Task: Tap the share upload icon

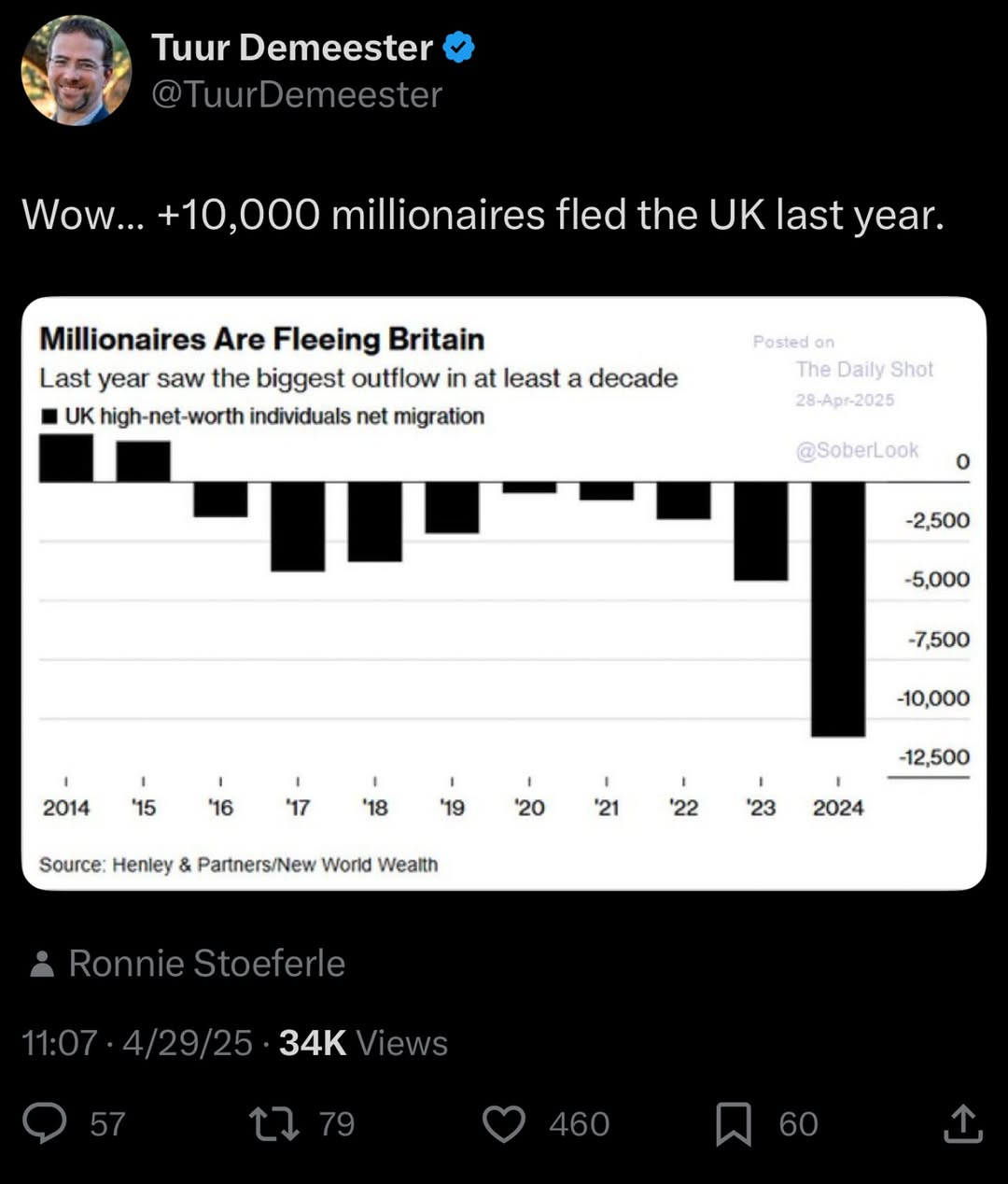Action: pos(962,1123)
